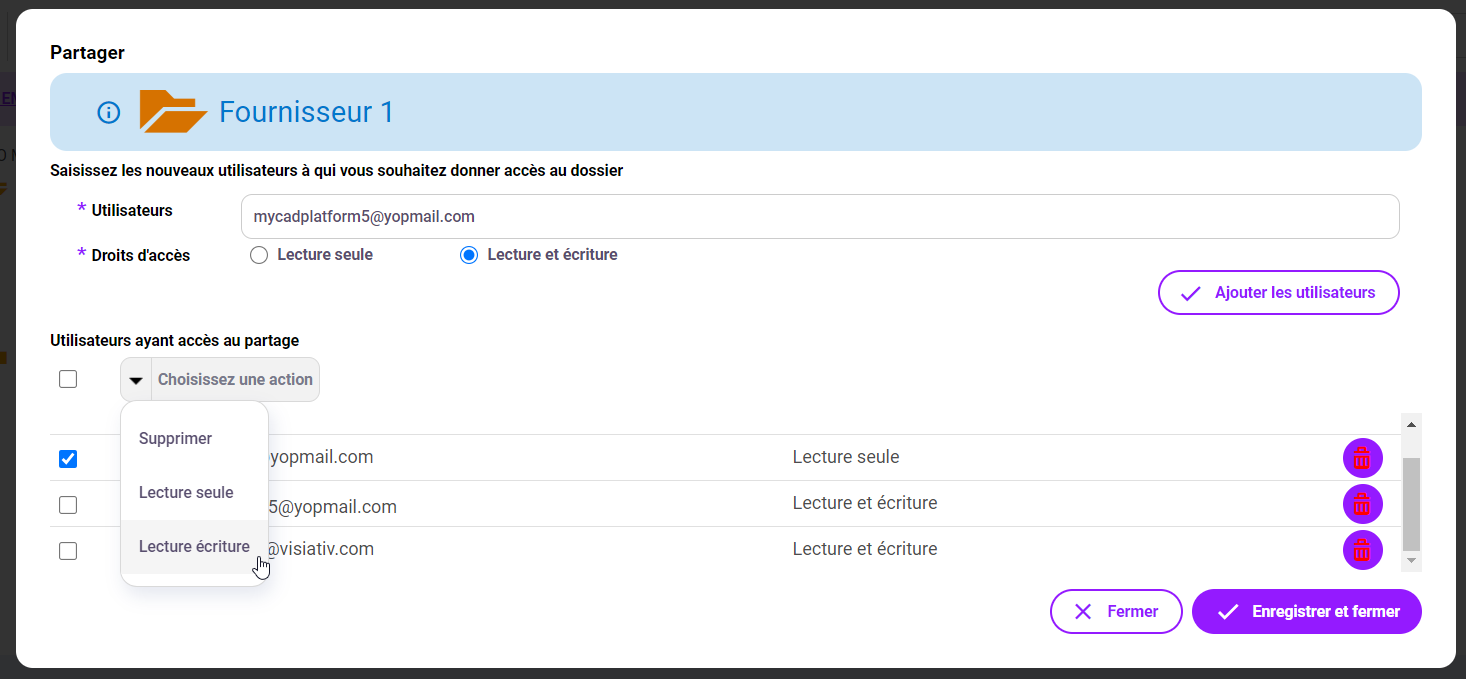Click the orange open folder icon
Screen dimensions: 1466x679
(x=171, y=111)
